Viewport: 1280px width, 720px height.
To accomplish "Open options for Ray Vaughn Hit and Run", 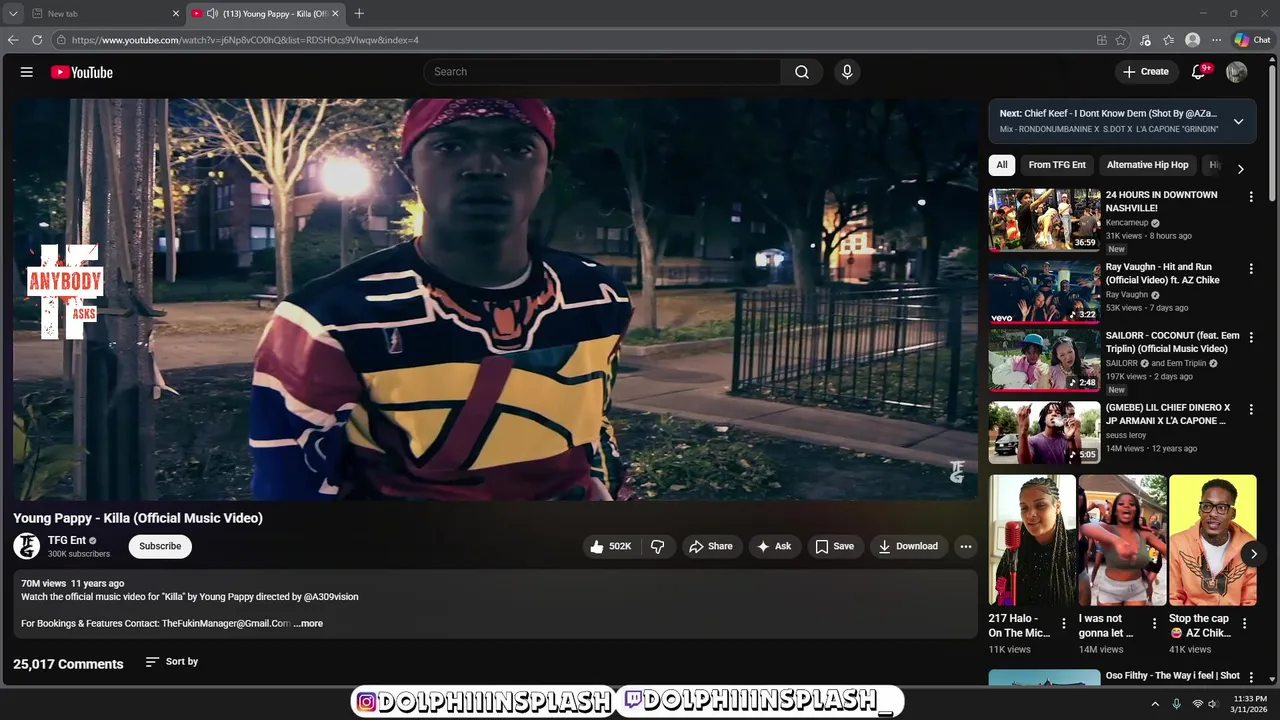I will point(1250,269).
